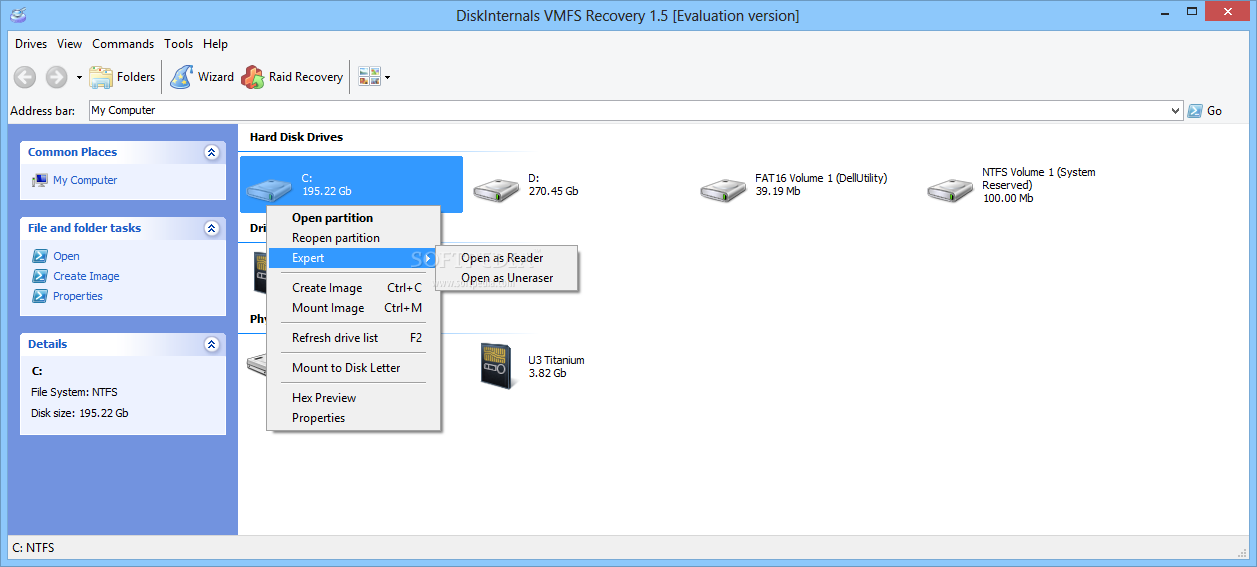Select the Expert submenu entry

(354, 258)
